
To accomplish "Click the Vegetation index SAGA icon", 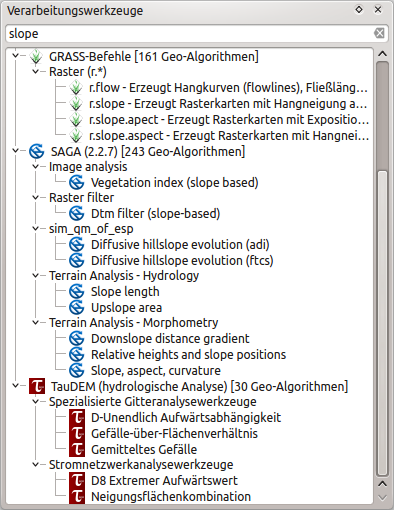I will pyautogui.click(x=77, y=183).
